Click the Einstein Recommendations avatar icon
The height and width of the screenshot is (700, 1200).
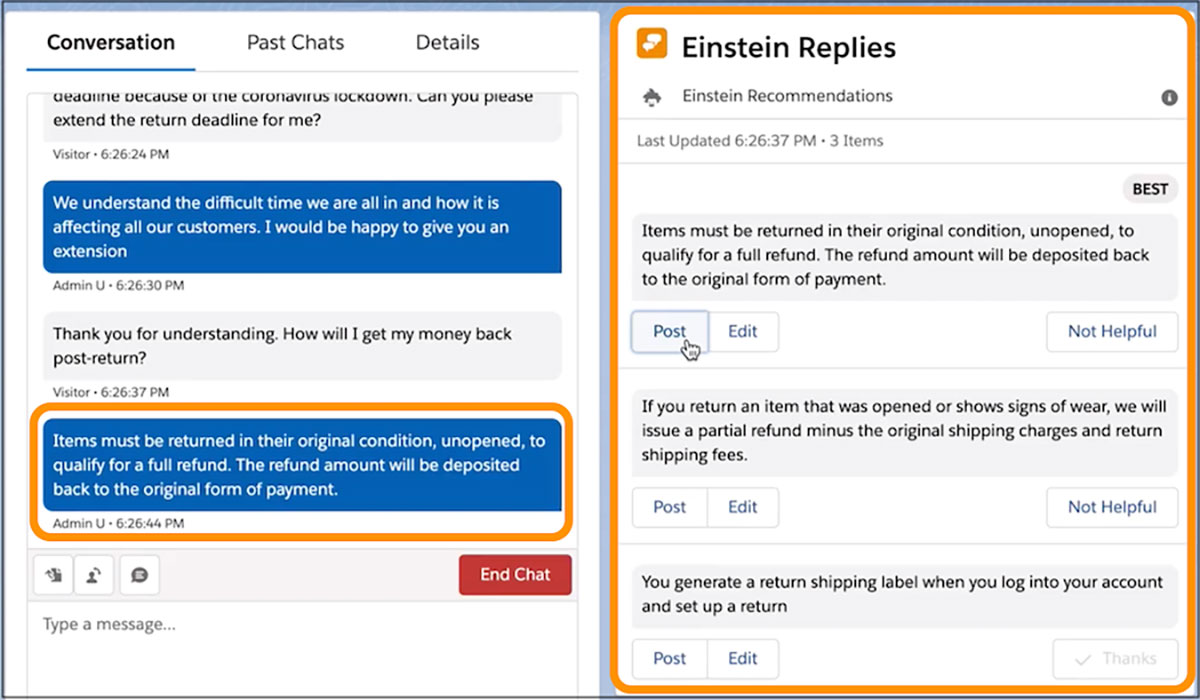(x=652, y=96)
